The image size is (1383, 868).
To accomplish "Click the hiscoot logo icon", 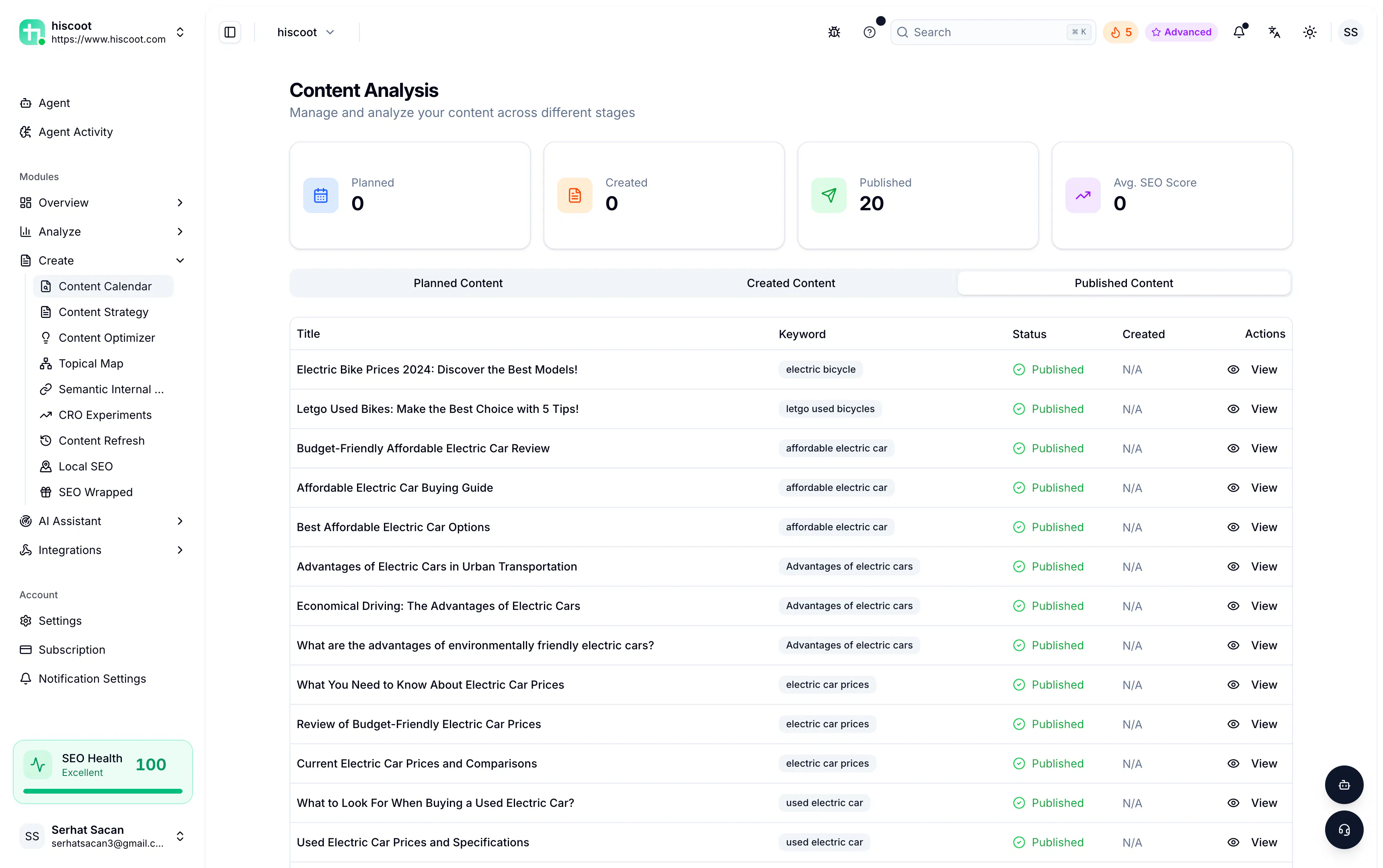I will [32, 32].
